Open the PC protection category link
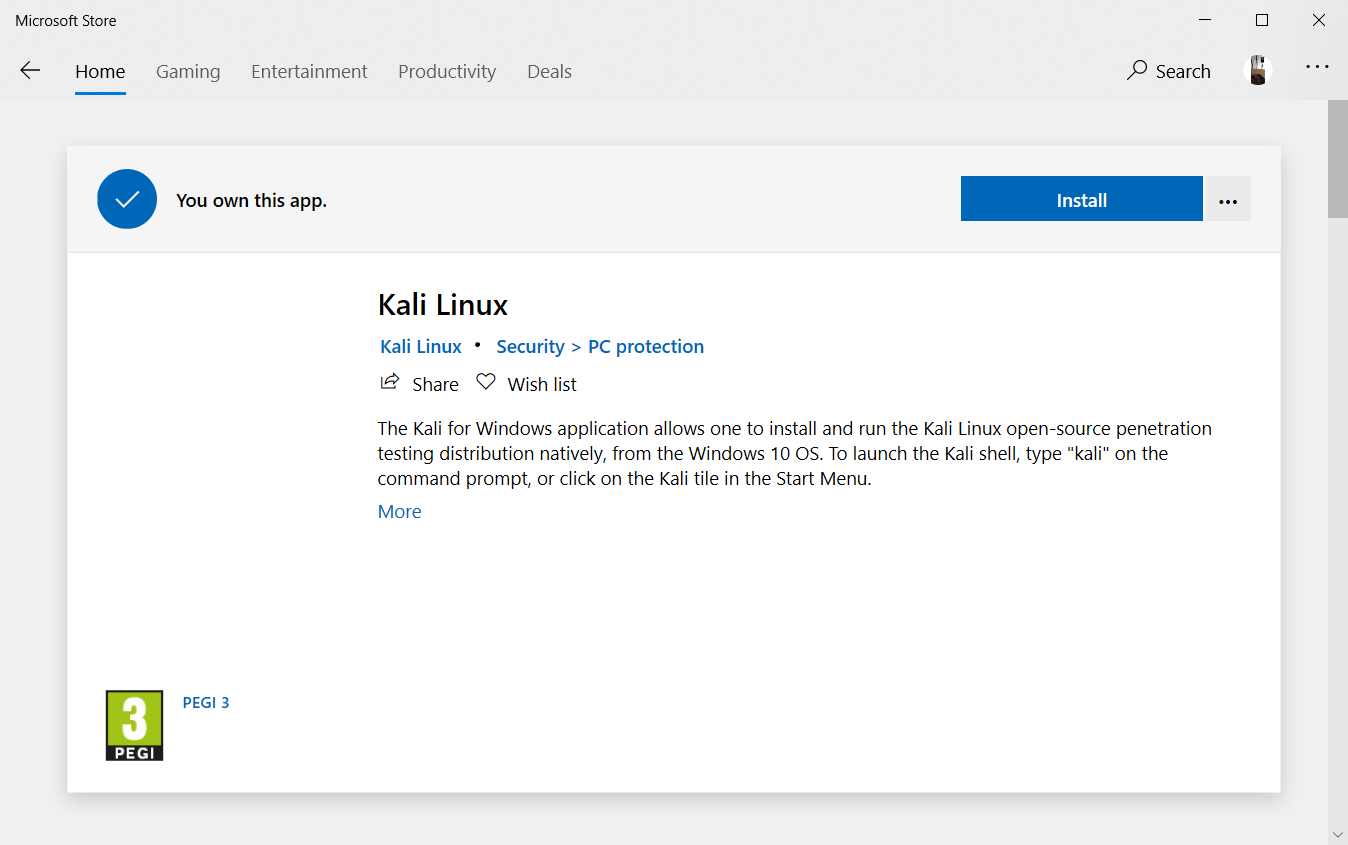The image size is (1348, 845). tap(645, 346)
